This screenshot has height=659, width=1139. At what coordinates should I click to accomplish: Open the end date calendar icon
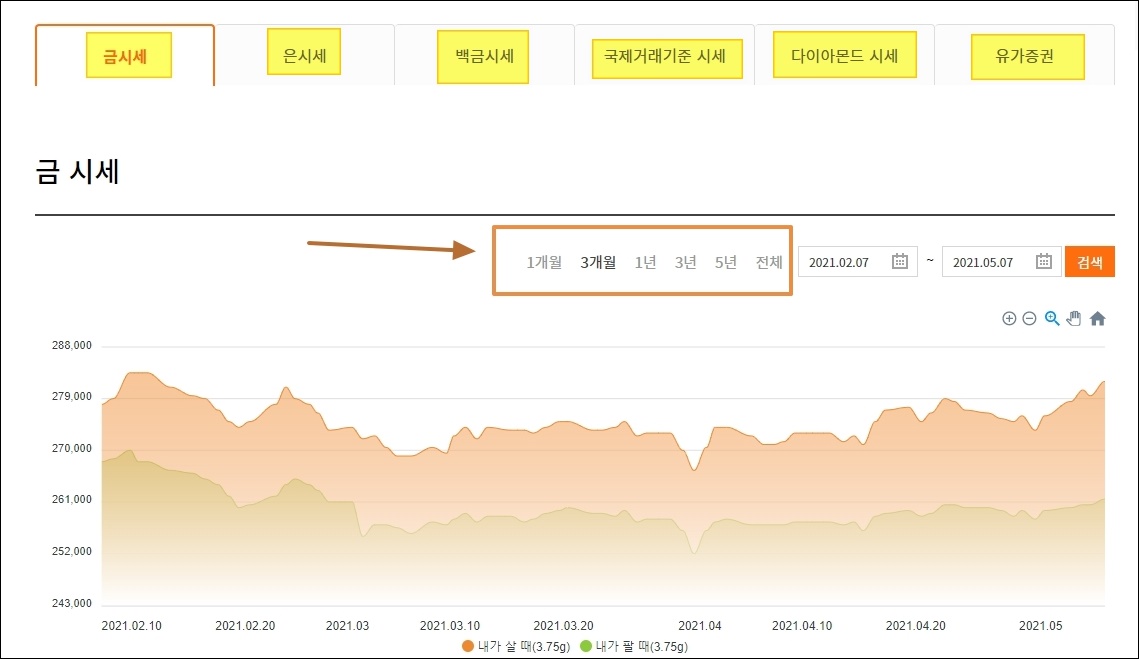coord(1044,262)
